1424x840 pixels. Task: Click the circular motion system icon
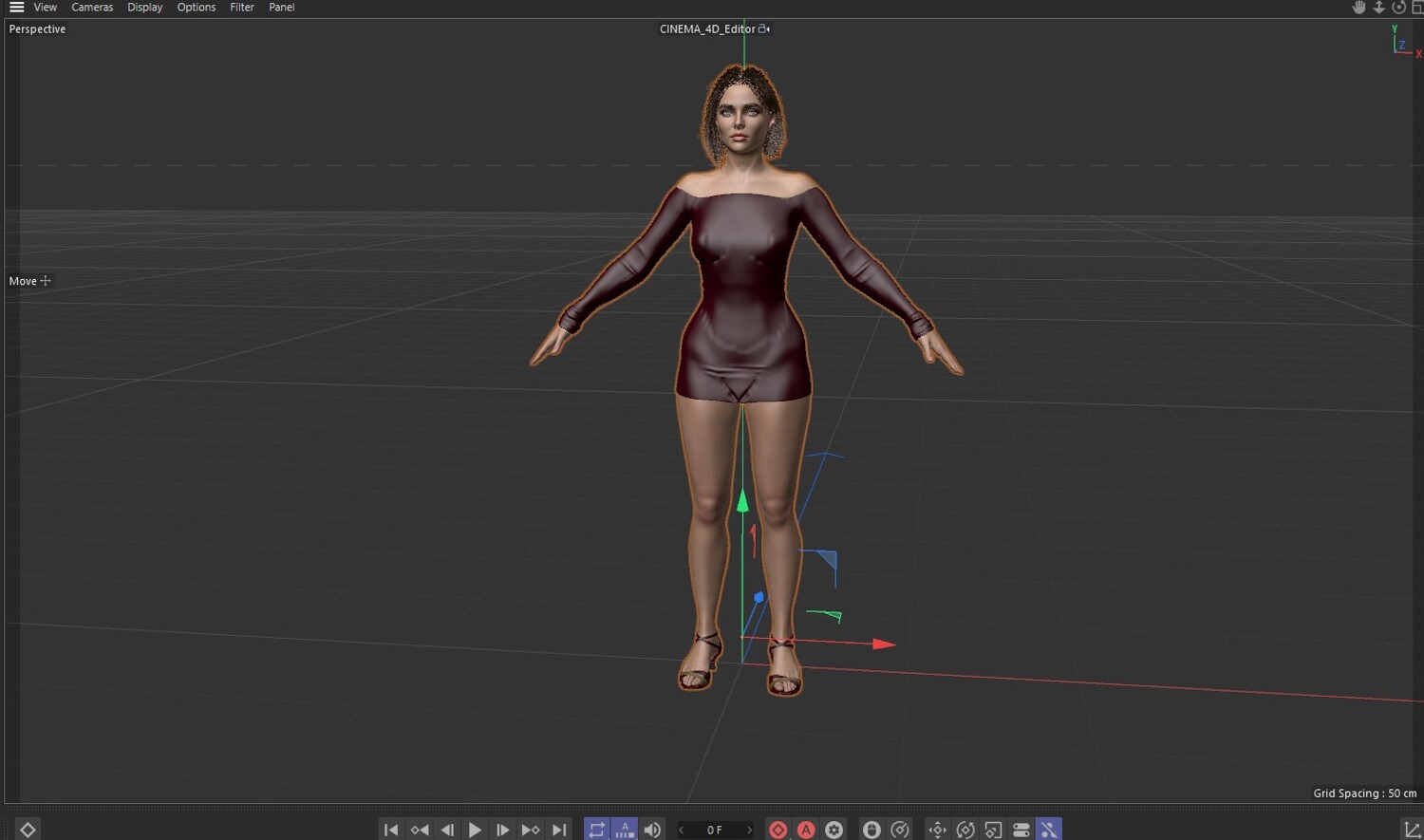[x=900, y=830]
